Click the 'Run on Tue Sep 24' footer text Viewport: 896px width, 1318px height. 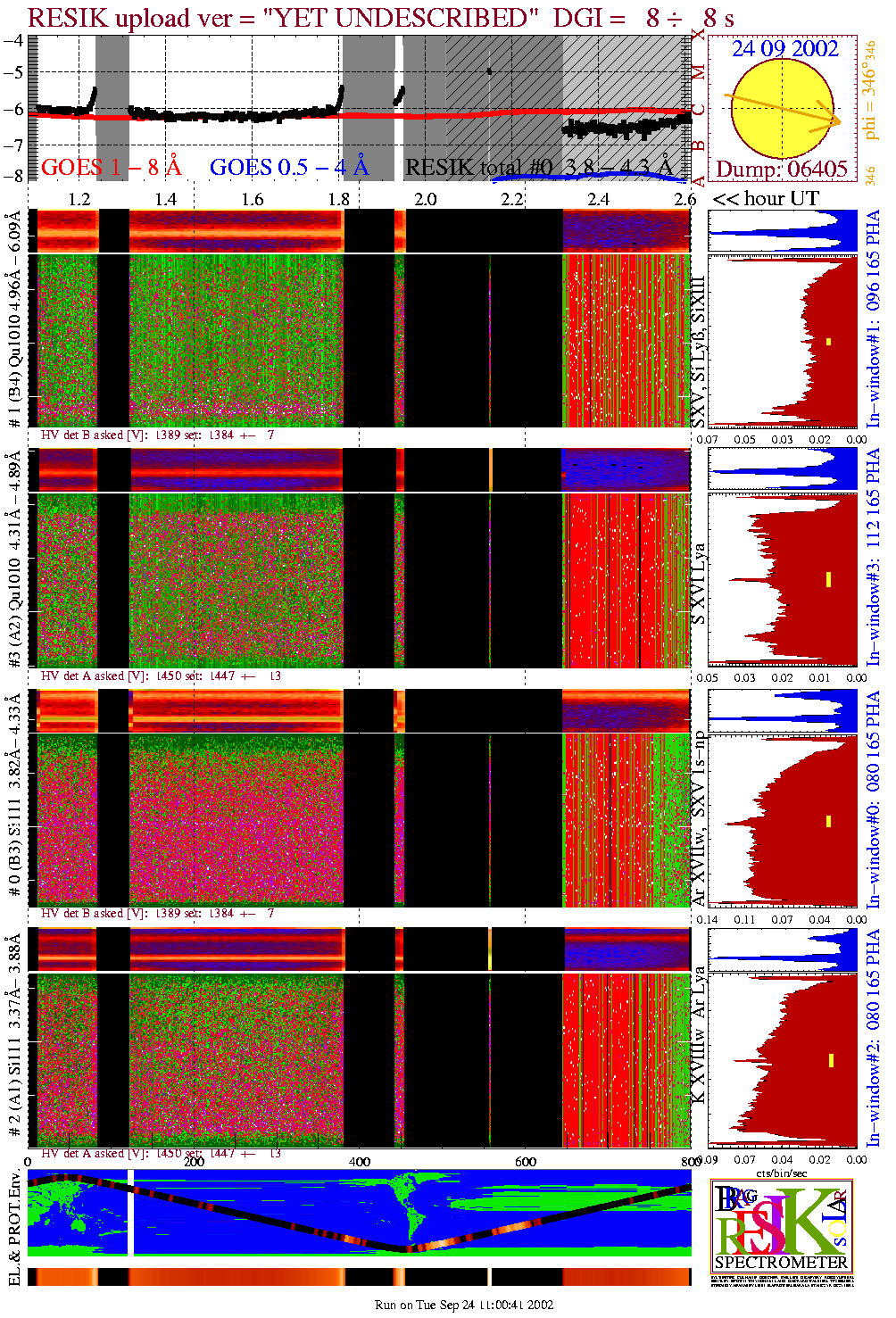pos(464,1305)
